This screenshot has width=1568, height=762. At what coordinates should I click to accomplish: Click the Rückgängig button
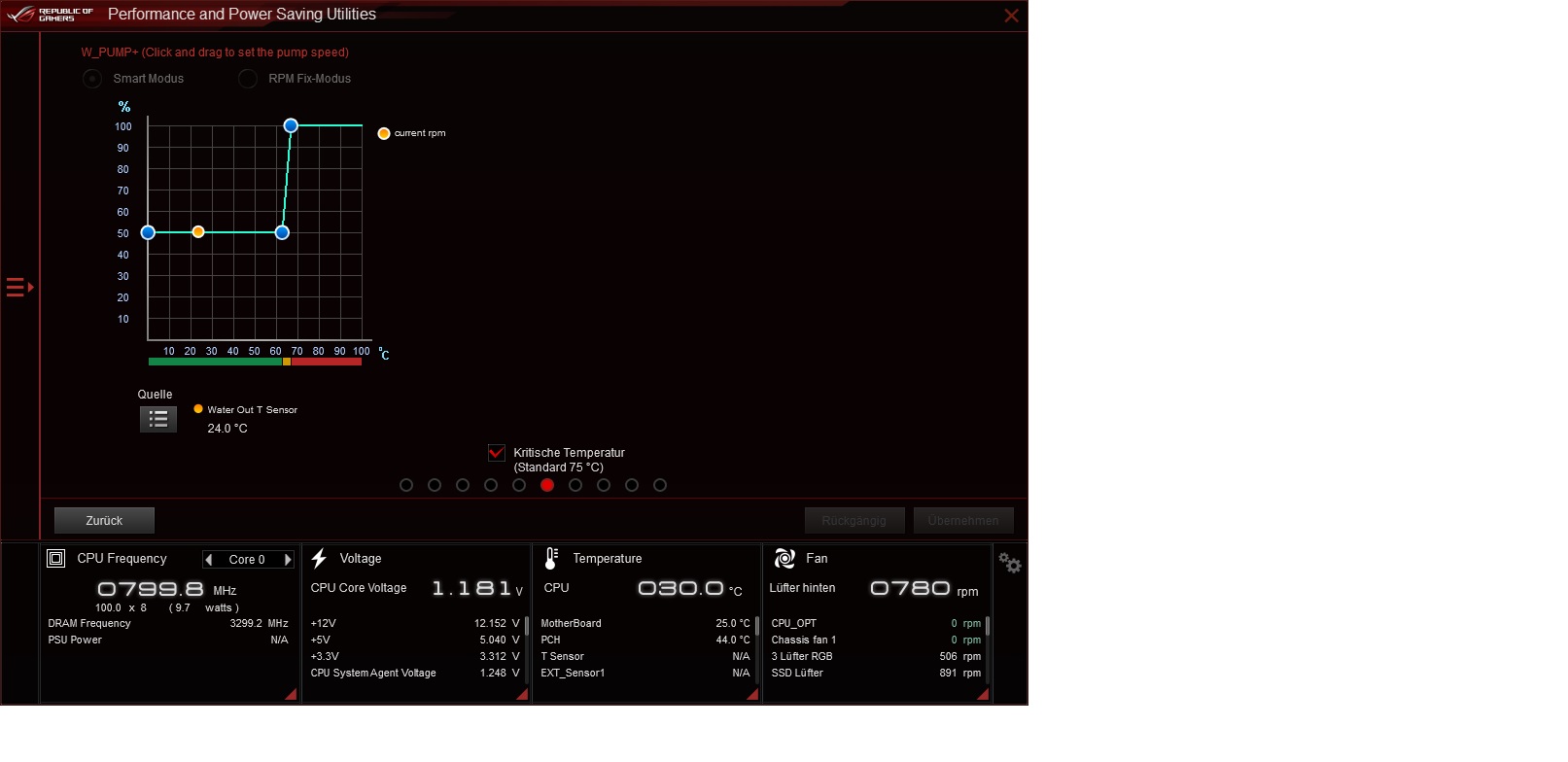pos(854,521)
